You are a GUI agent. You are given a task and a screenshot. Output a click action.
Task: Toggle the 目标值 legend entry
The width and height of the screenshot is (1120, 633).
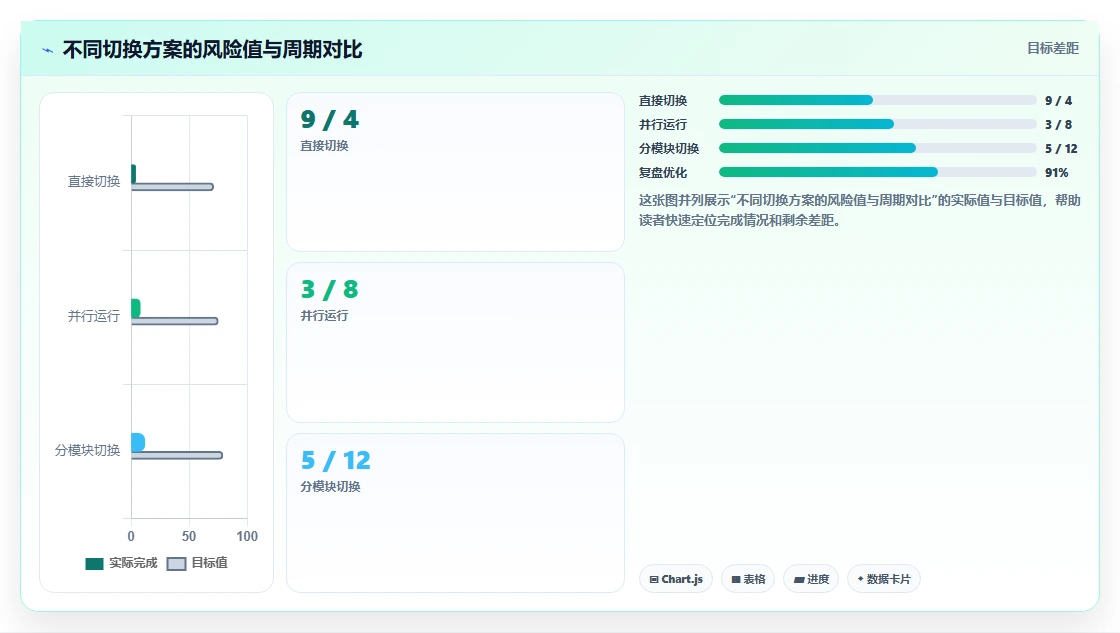click(x=197, y=563)
